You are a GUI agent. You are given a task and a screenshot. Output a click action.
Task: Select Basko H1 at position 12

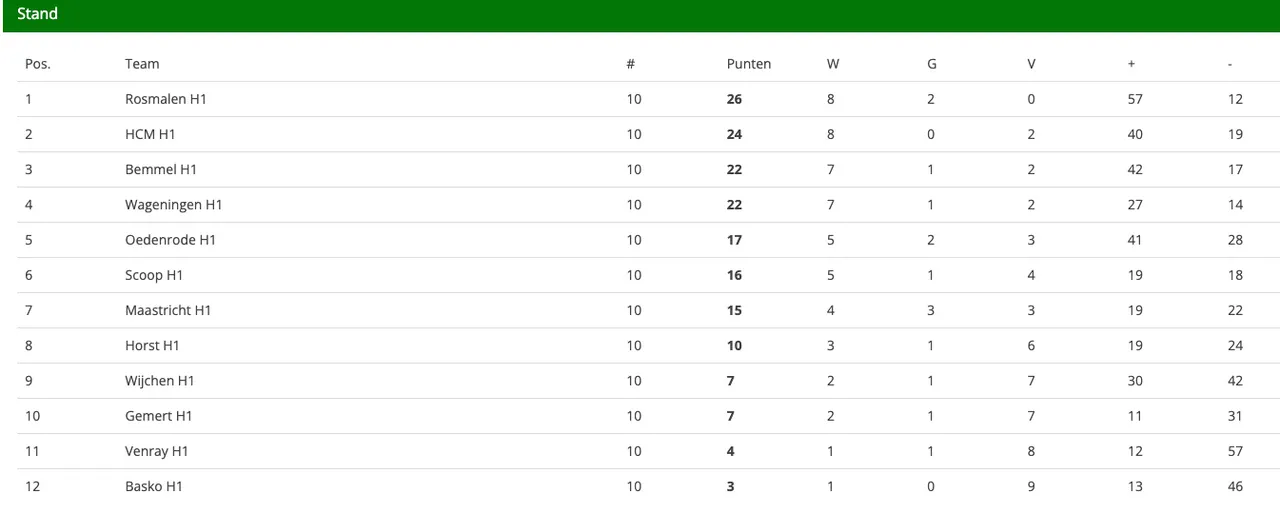(x=154, y=486)
